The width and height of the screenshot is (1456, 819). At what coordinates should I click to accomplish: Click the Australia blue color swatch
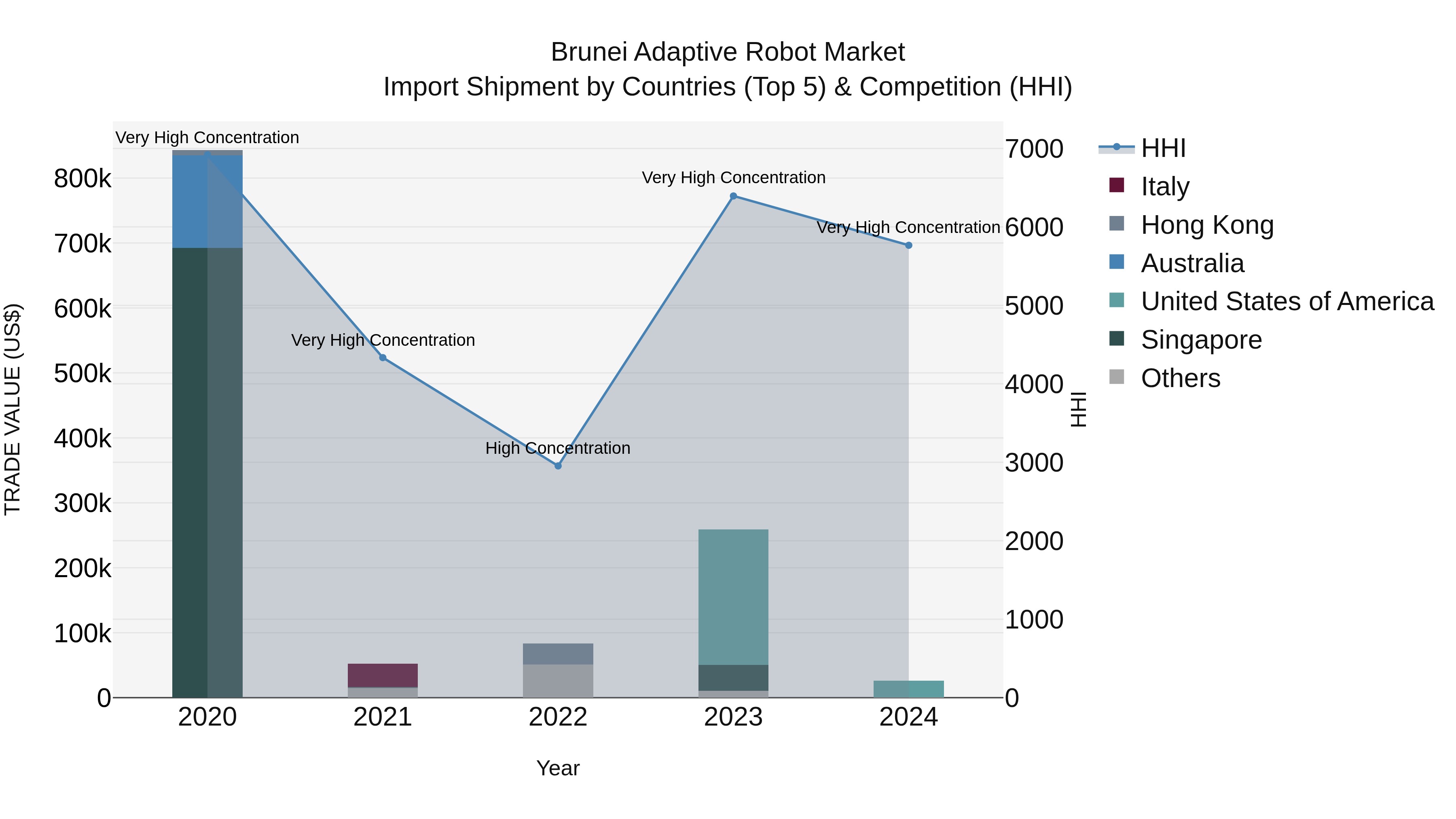(x=1117, y=262)
